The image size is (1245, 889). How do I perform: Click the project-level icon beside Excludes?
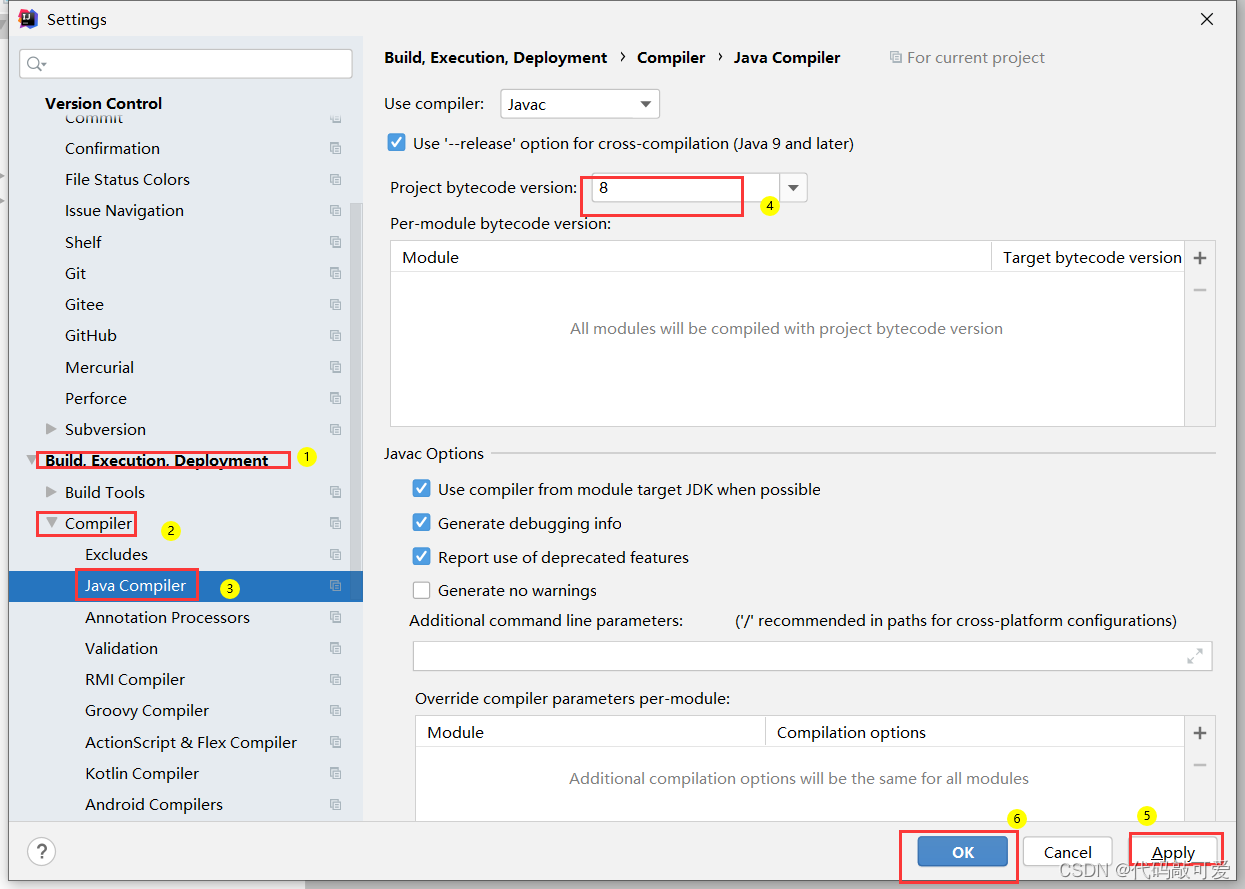(335, 554)
